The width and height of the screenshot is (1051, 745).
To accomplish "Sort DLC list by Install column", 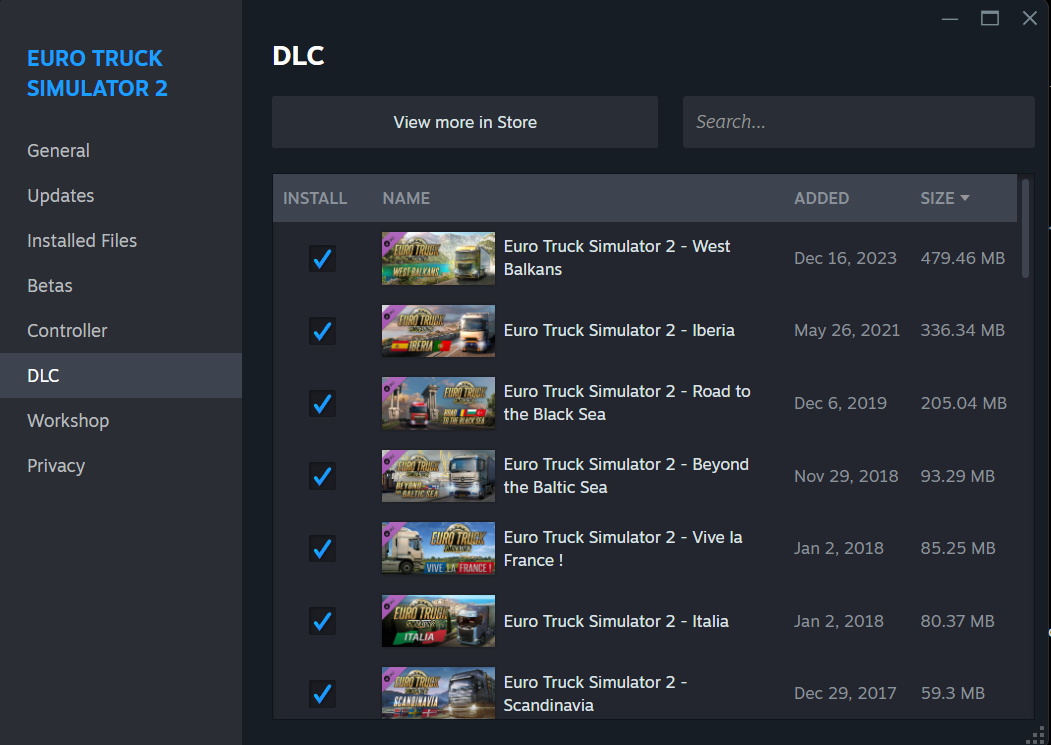I will [315, 198].
